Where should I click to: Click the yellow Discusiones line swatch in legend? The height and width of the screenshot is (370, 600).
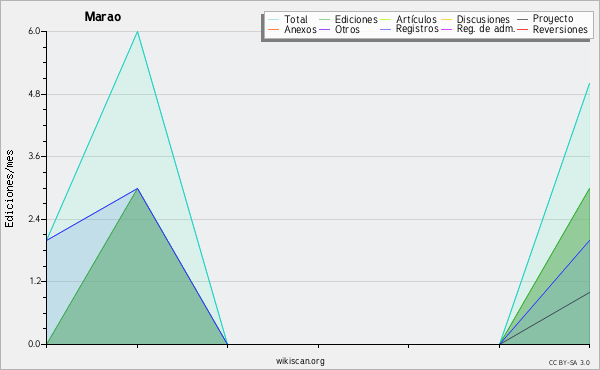point(447,20)
